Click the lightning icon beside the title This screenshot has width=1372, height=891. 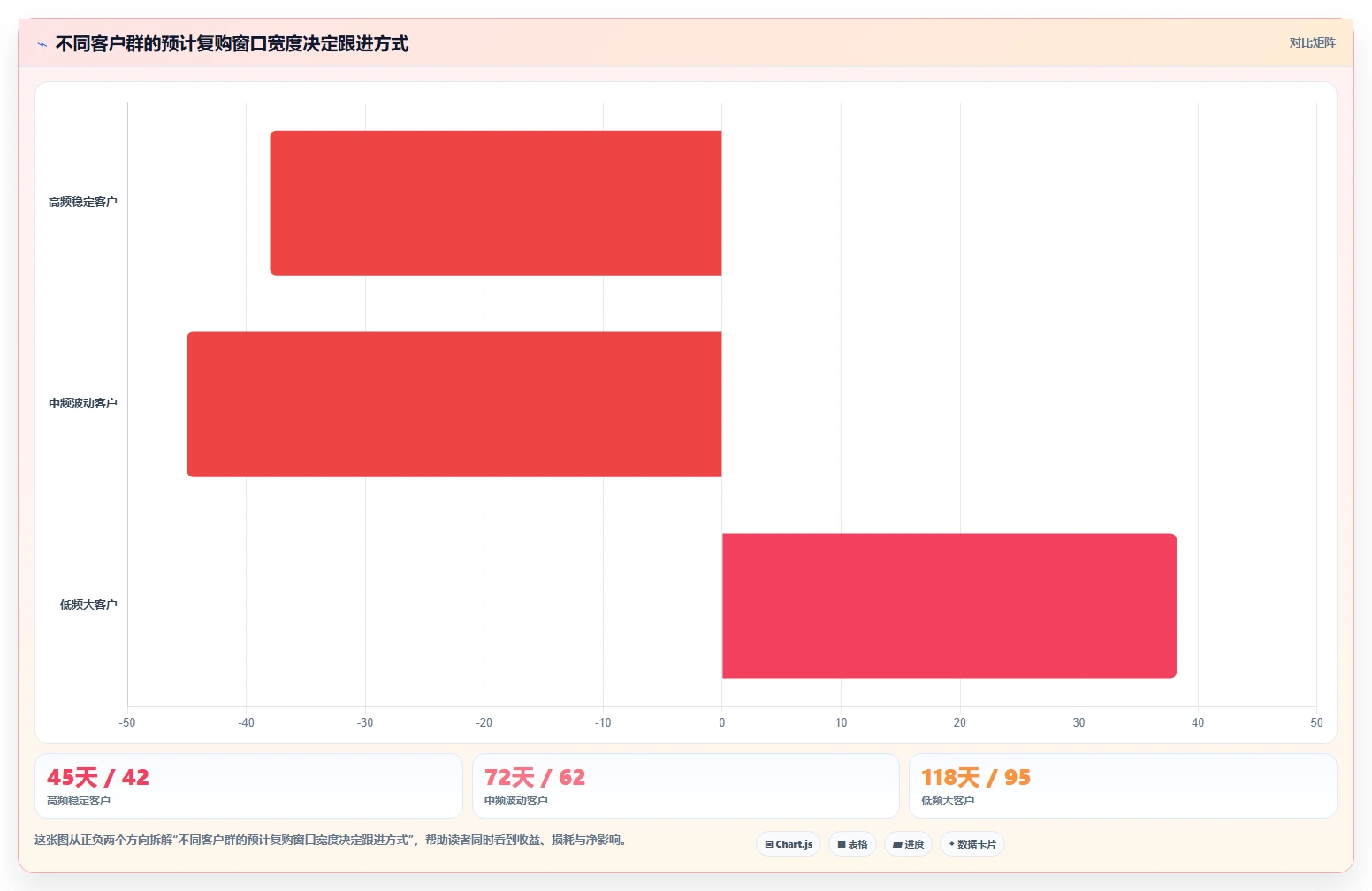click(x=42, y=44)
